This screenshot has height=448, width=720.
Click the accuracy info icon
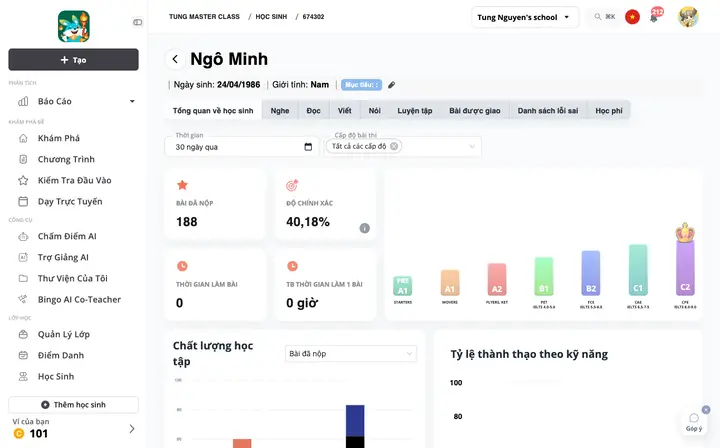(x=365, y=228)
